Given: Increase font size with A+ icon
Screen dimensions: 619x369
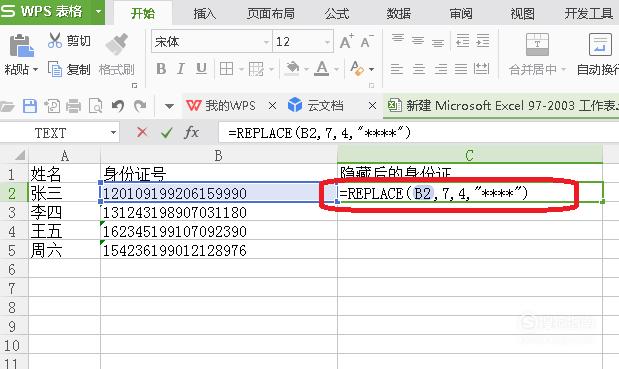Looking at the screenshot, I should point(346,41).
